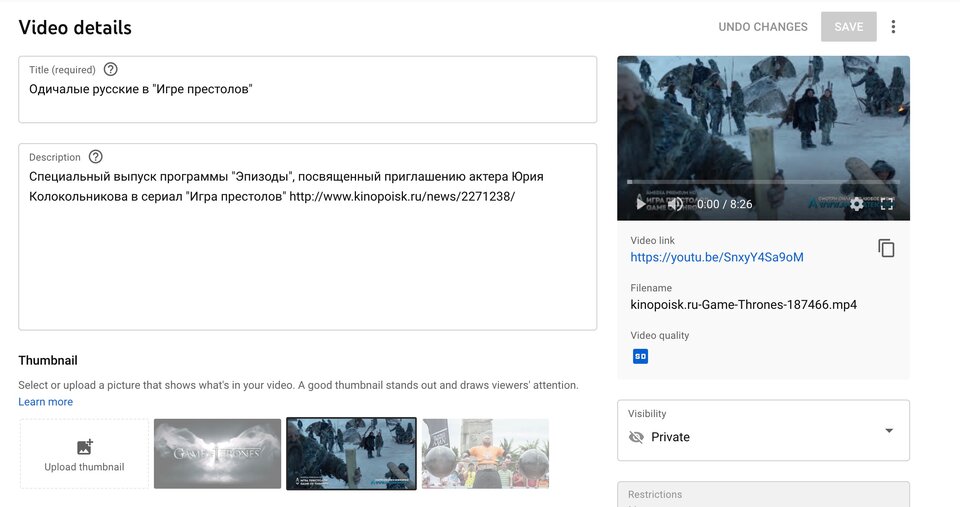Screen dimensions: 960x507
Task: Click the SAVE button
Action: click(849, 27)
